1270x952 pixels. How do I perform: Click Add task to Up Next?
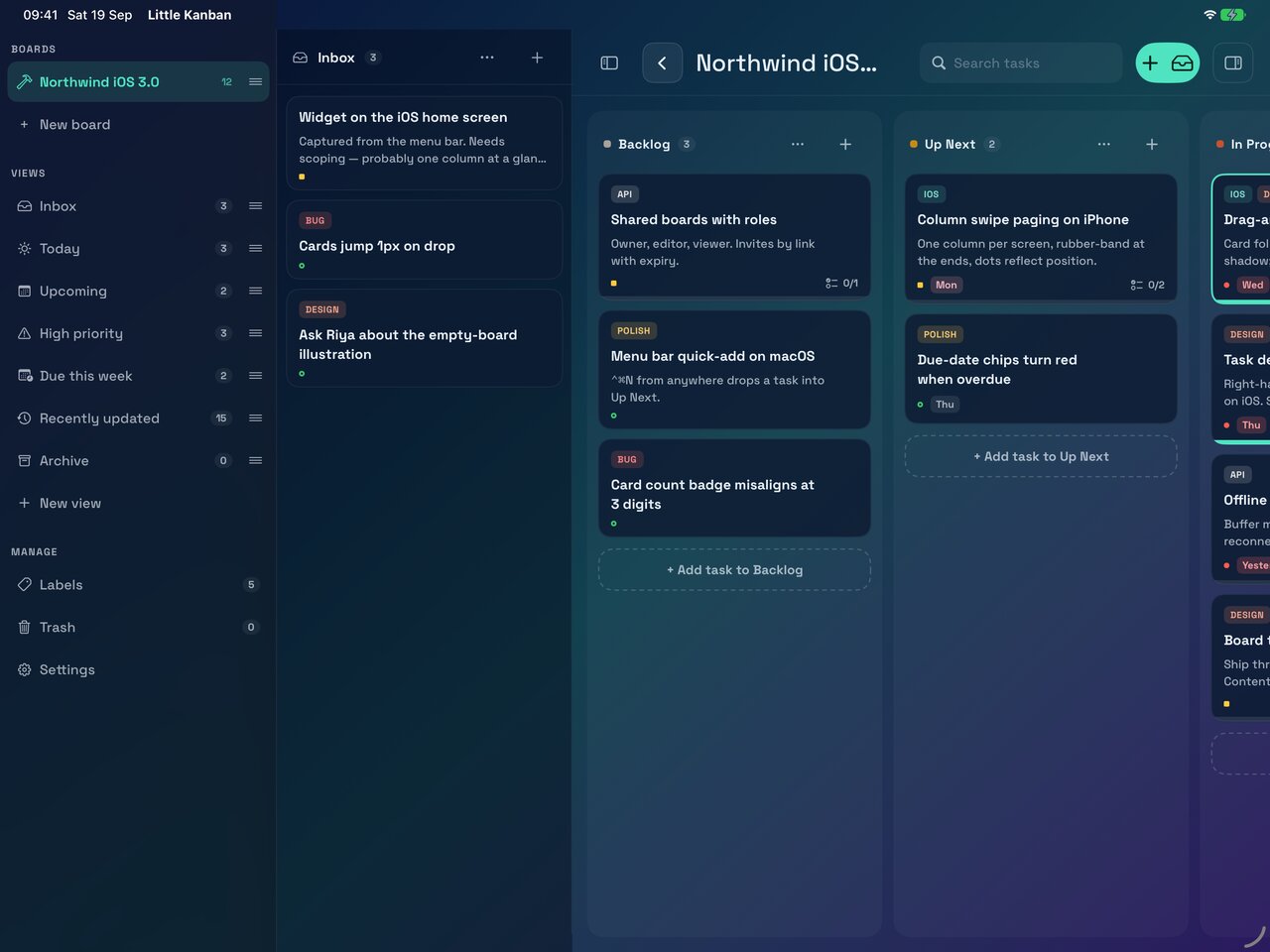(x=1041, y=456)
